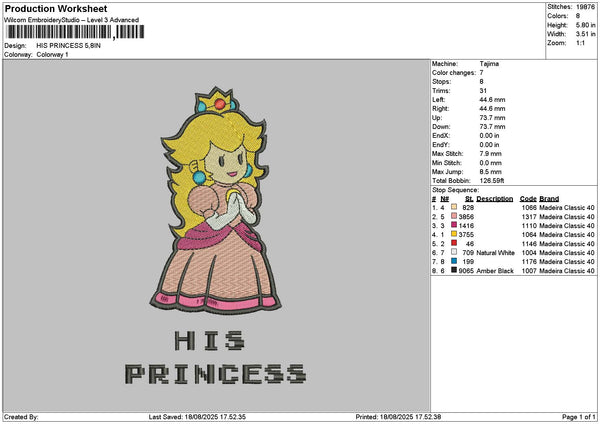Select the Max Stitch value 7.9 mm
The image size is (600, 424).
coord(491,153)
